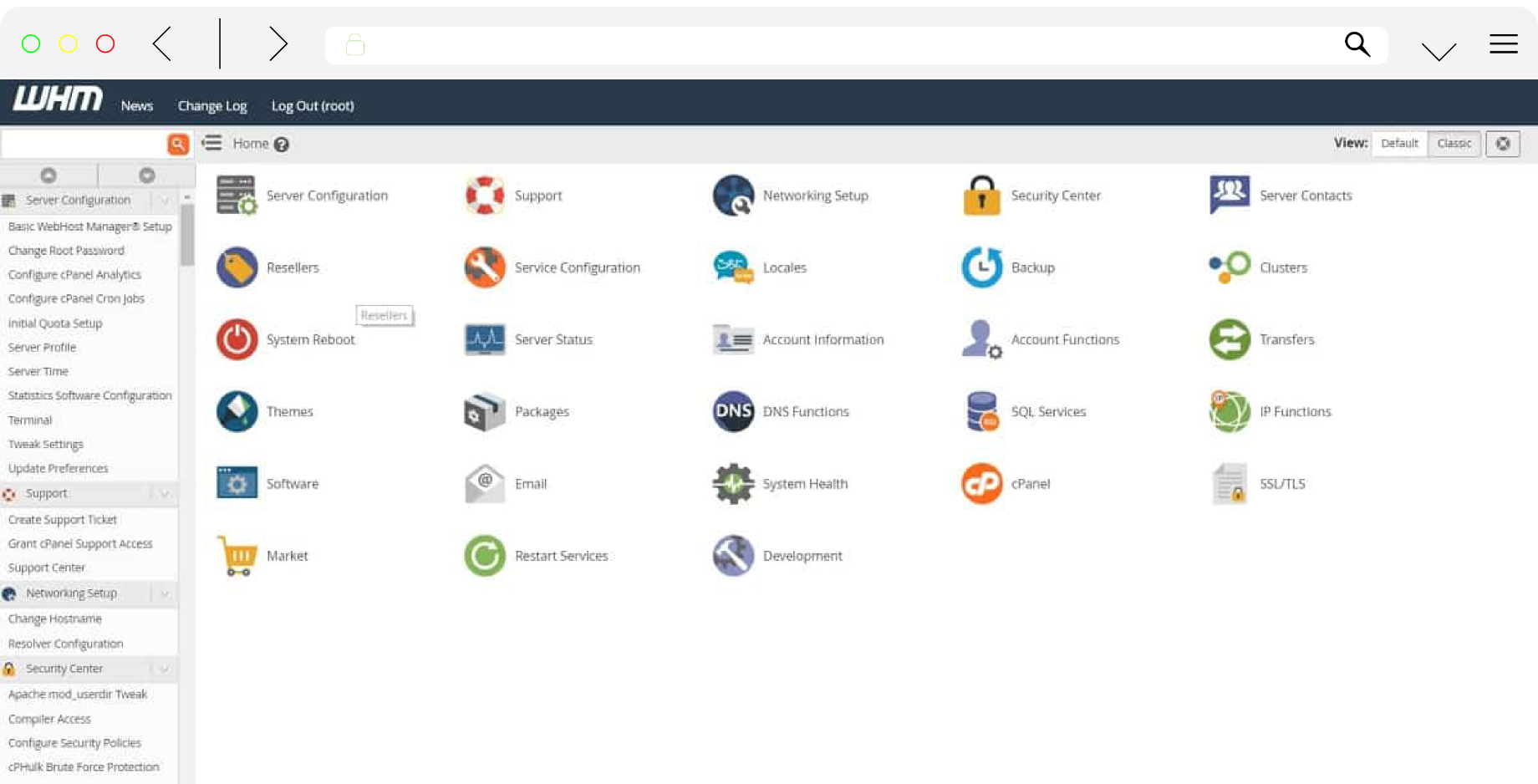Image resolution: width=1538 pixels, height=784 pixels.
Task: Open the Restart Services icon
Action: tap(485, 556)
